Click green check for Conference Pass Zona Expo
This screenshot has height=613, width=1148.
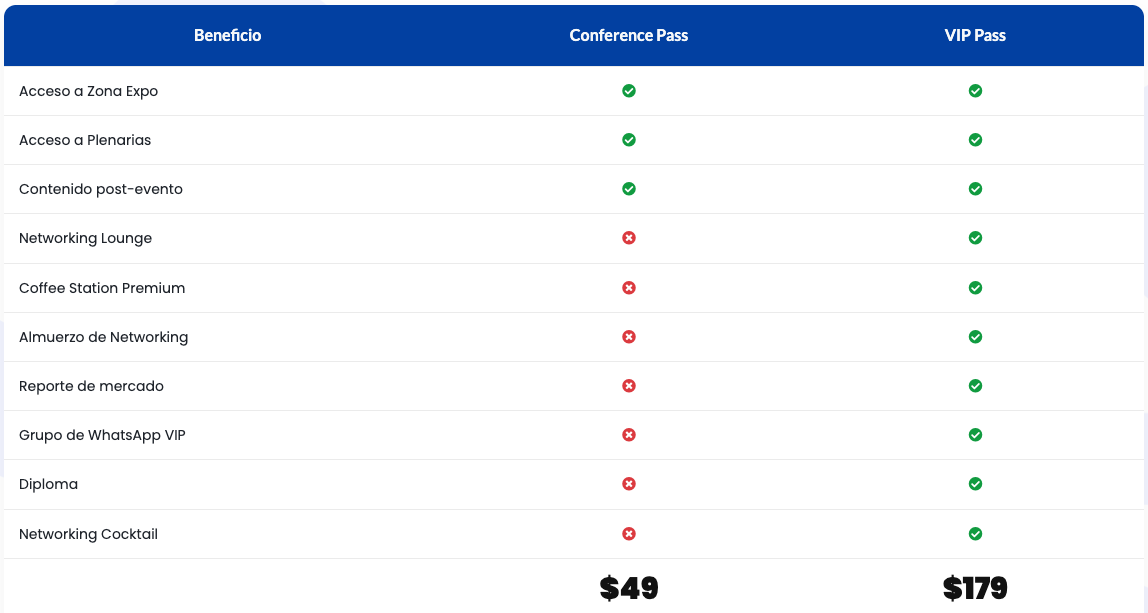[629, 91]
